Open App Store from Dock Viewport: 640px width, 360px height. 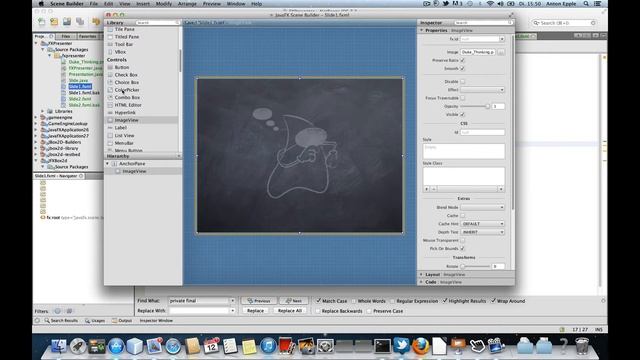click(116, 346)
